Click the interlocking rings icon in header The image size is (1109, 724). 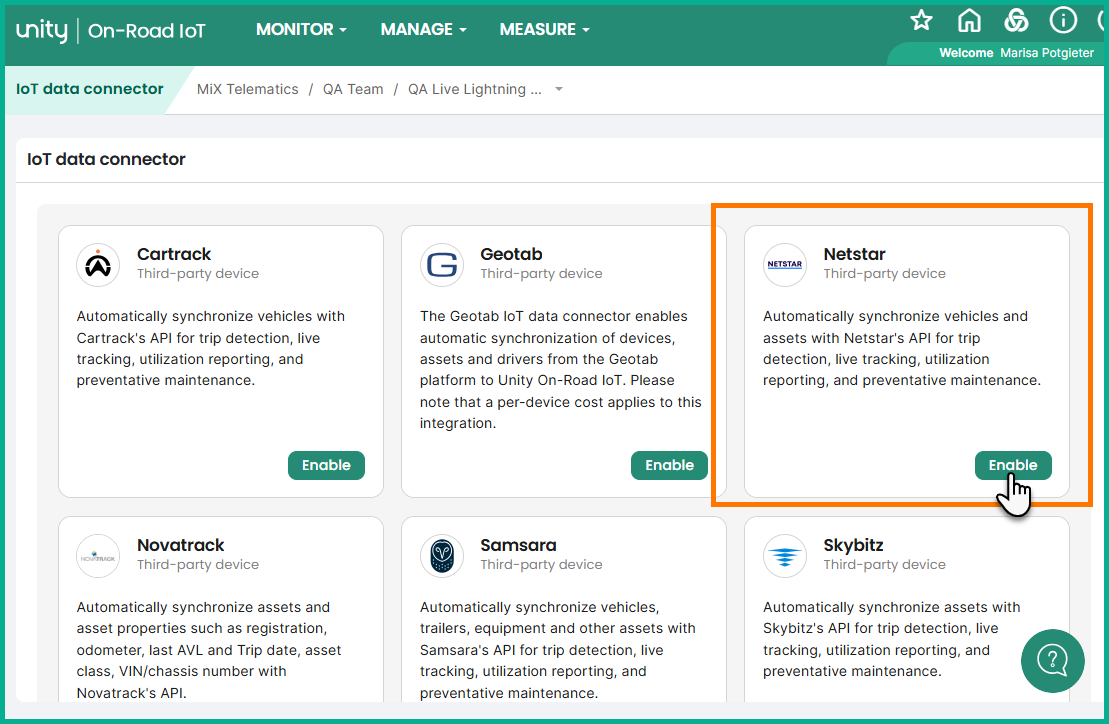(1016, 21)
